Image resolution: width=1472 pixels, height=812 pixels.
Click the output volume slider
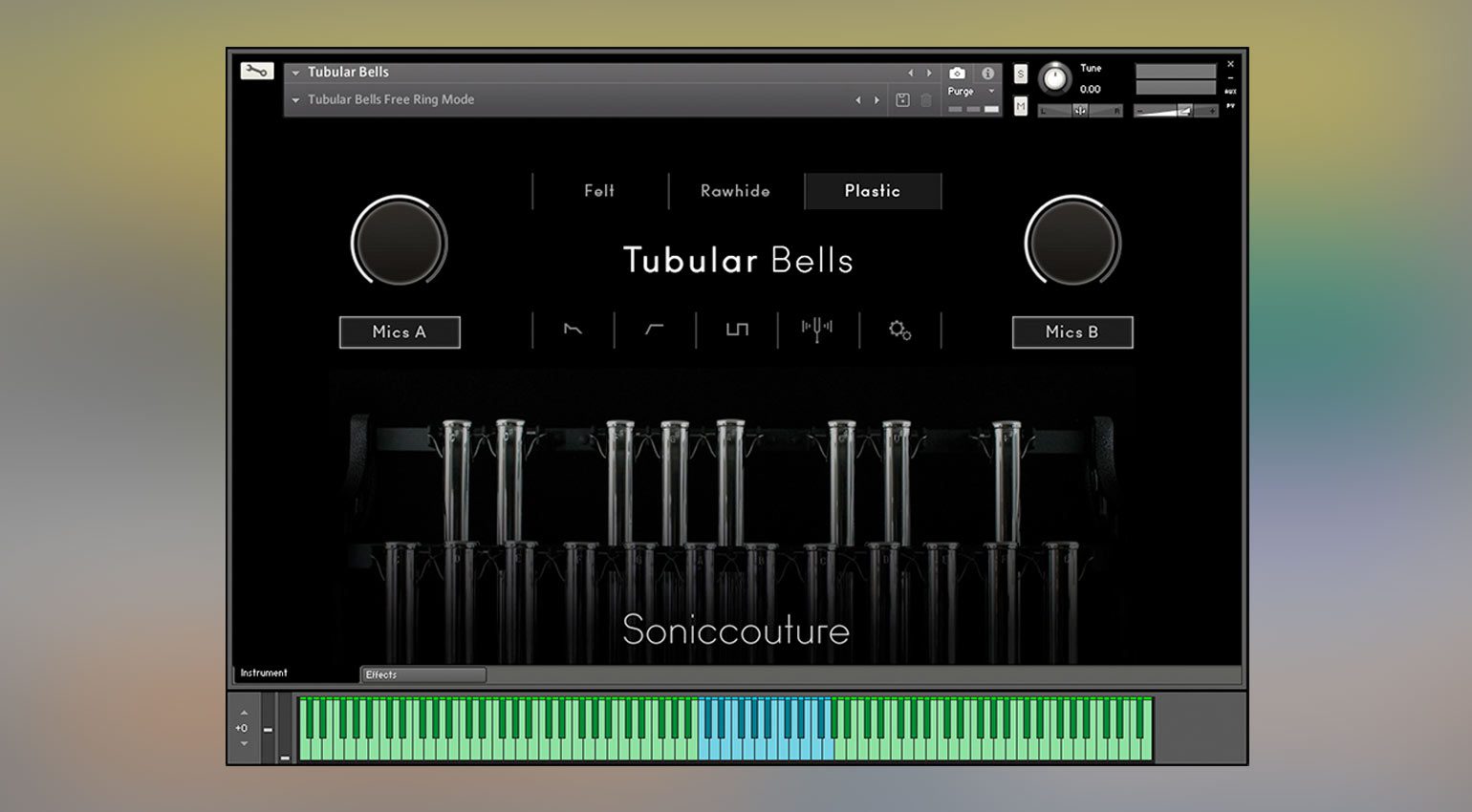(x=1176, y=111)
